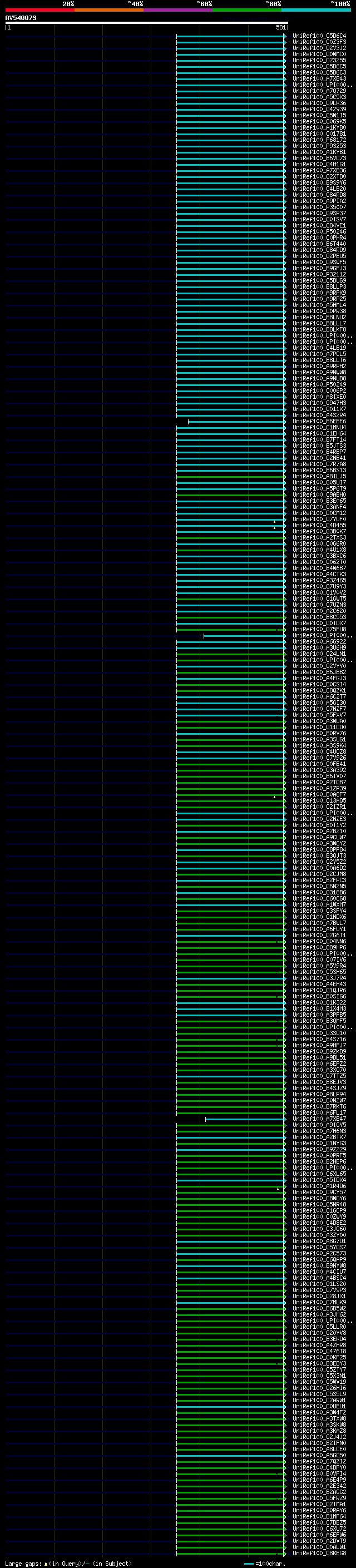The image size is (356, 1568).
Task: Select the UniRef100_P93253 label
Action: [x=319, y=146]
